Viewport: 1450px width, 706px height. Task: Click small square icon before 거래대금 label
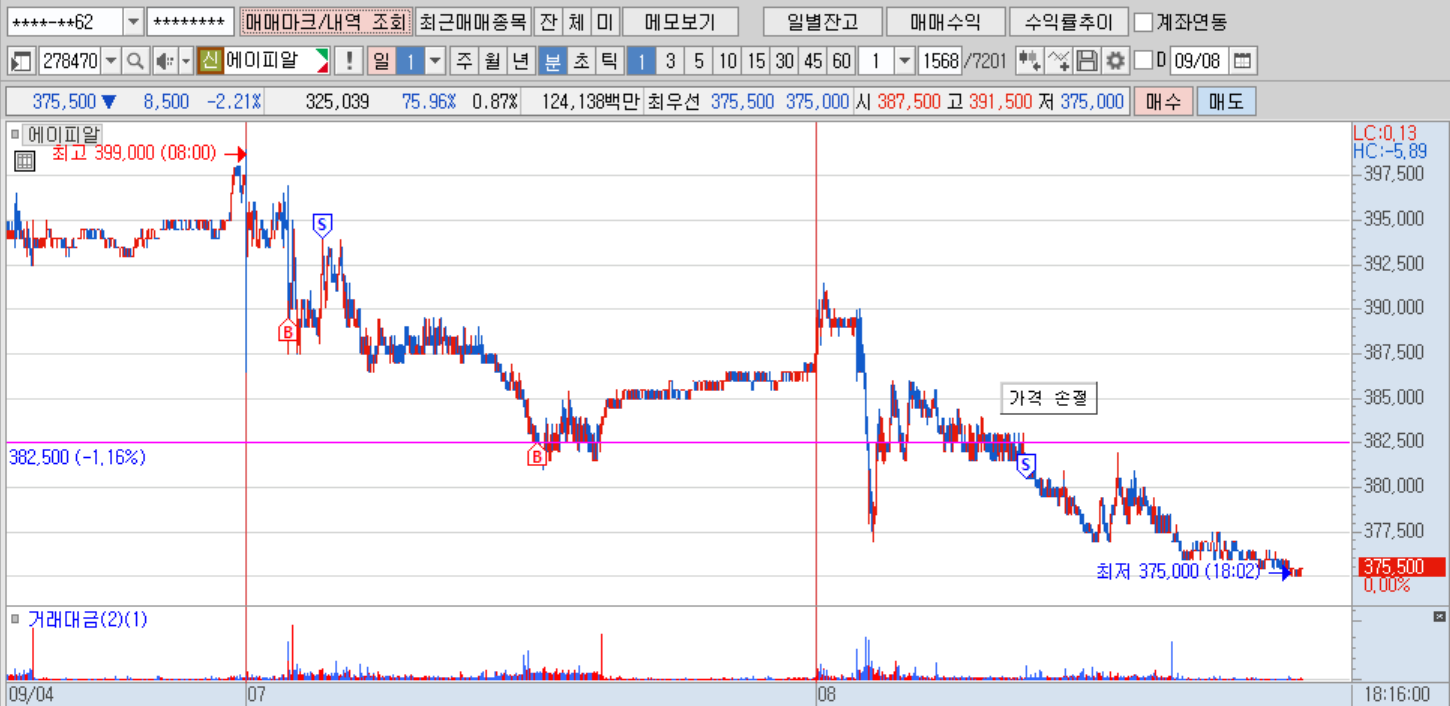click(x=15, y=619)
